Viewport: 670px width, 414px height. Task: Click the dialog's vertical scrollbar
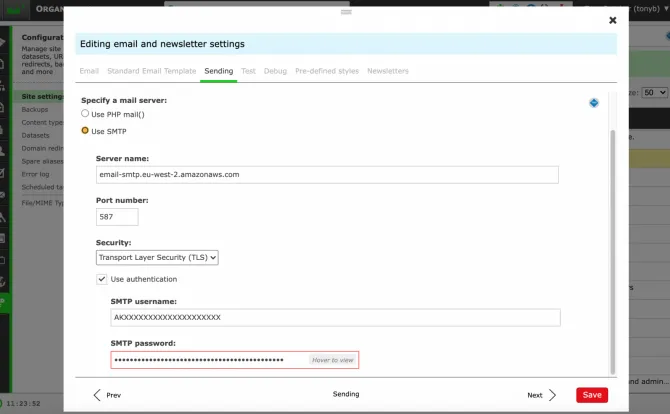[x=613, y=252]
